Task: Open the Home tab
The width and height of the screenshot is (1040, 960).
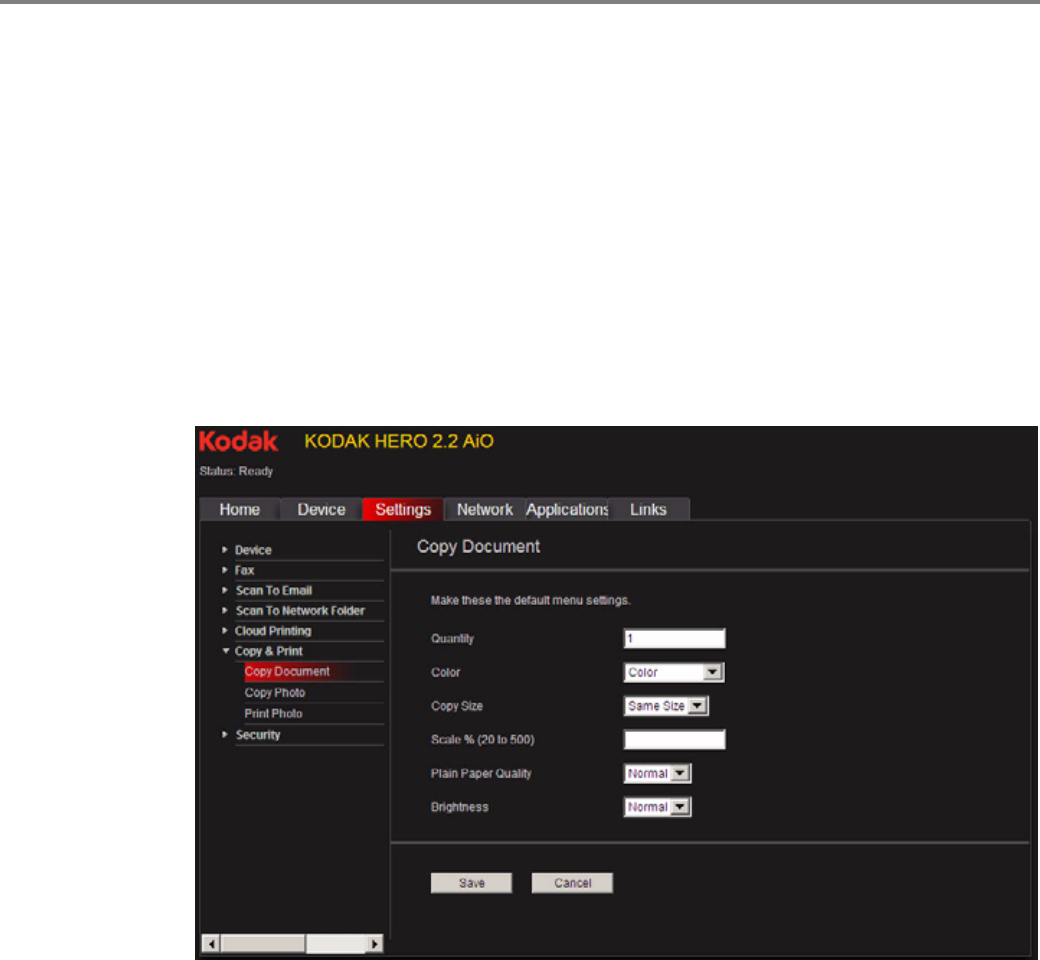Action: (x=239, y=510)
